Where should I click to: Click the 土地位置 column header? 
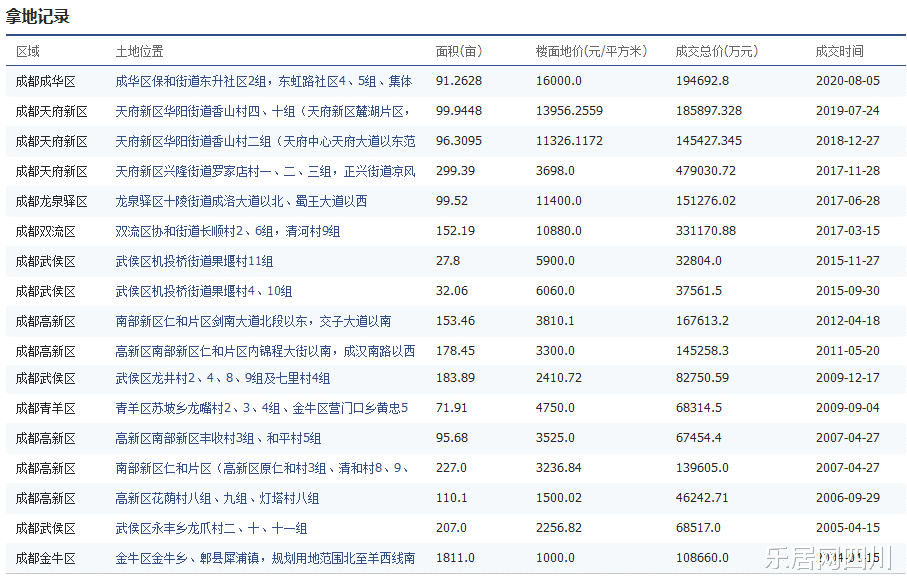pos(139,52)
